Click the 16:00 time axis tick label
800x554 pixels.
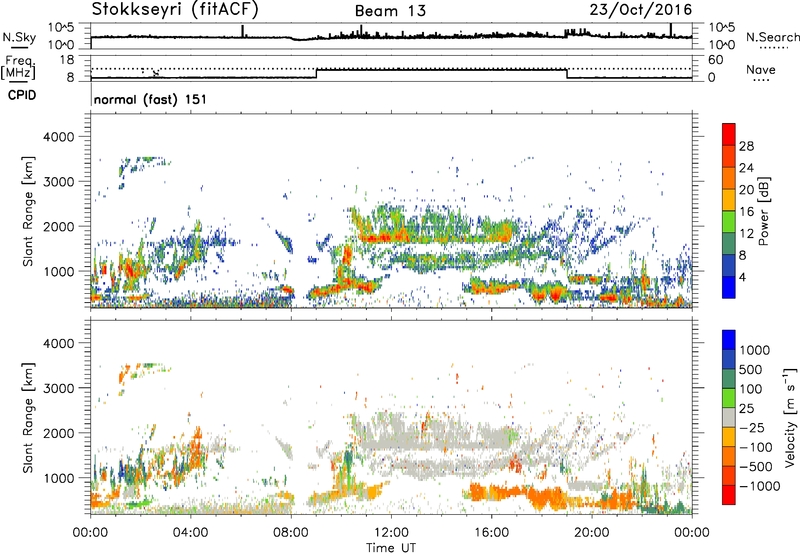click(x=491, y=533)
